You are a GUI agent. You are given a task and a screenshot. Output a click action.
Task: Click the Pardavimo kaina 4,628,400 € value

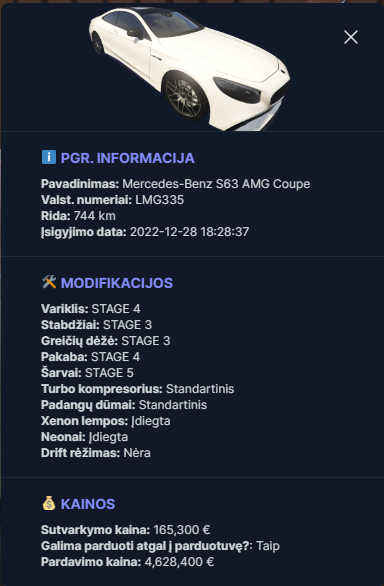(x=179, y=562)
